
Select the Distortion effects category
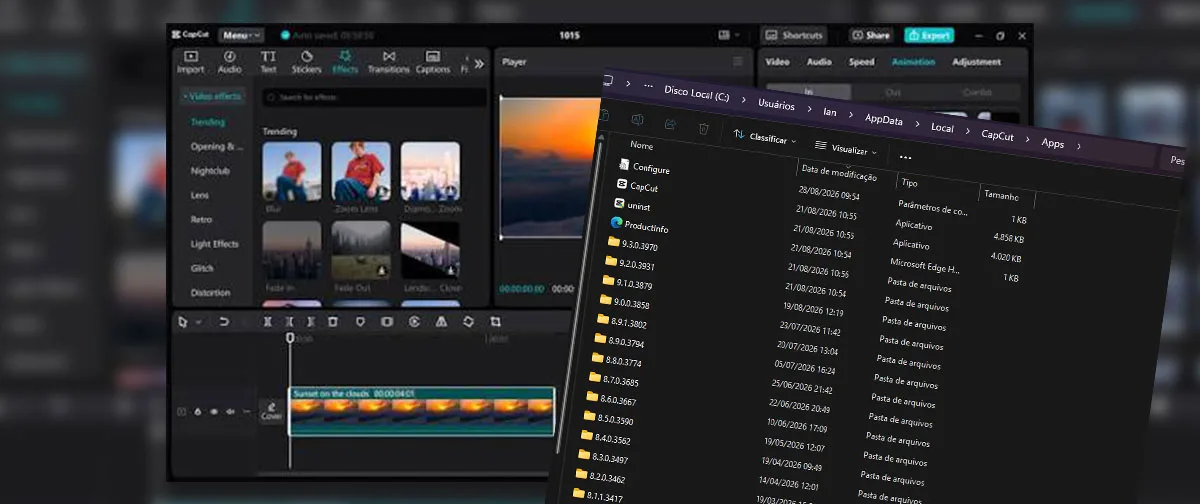coord(210,293)
